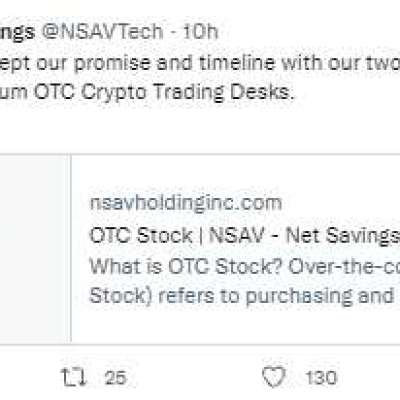Click the 'What is OTC Stock?' card description
The height and width of the screenshot is (400, 400).
(x=244, y=266)
